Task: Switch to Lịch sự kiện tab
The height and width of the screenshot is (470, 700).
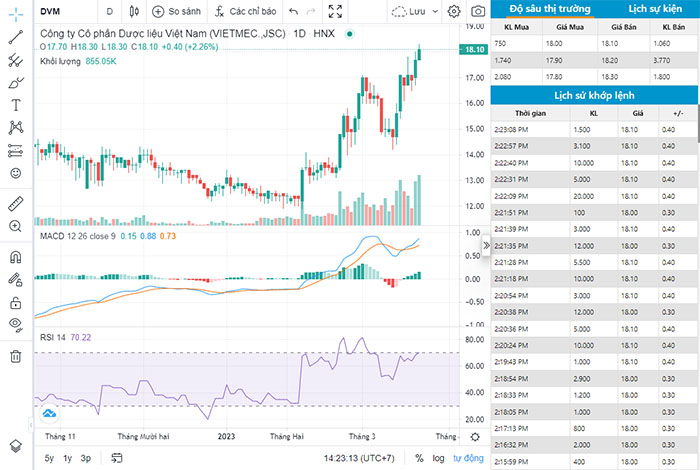Action: click(x=655, y=8)
